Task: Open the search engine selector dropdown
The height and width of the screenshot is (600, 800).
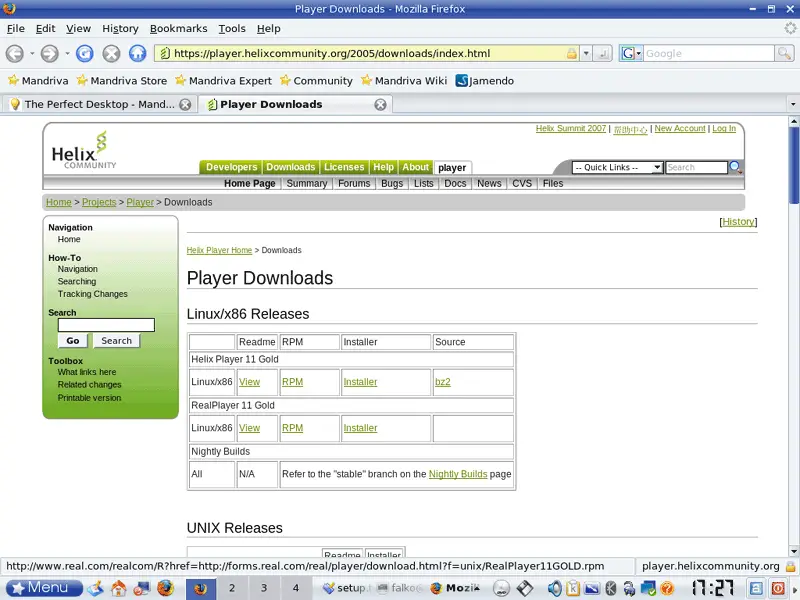Action: 631,53
